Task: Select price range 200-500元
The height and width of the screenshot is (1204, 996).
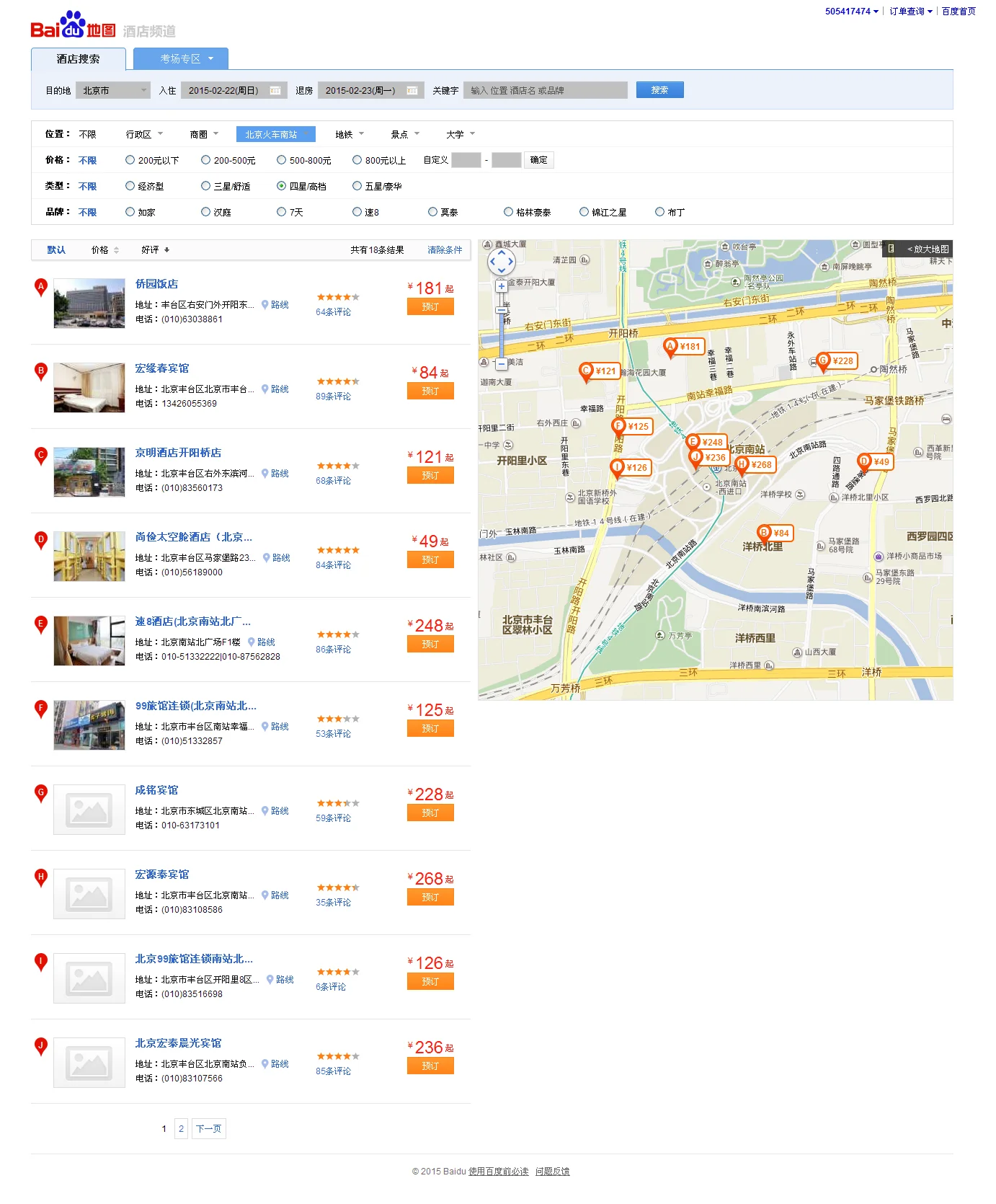Action: coord(205,160)
